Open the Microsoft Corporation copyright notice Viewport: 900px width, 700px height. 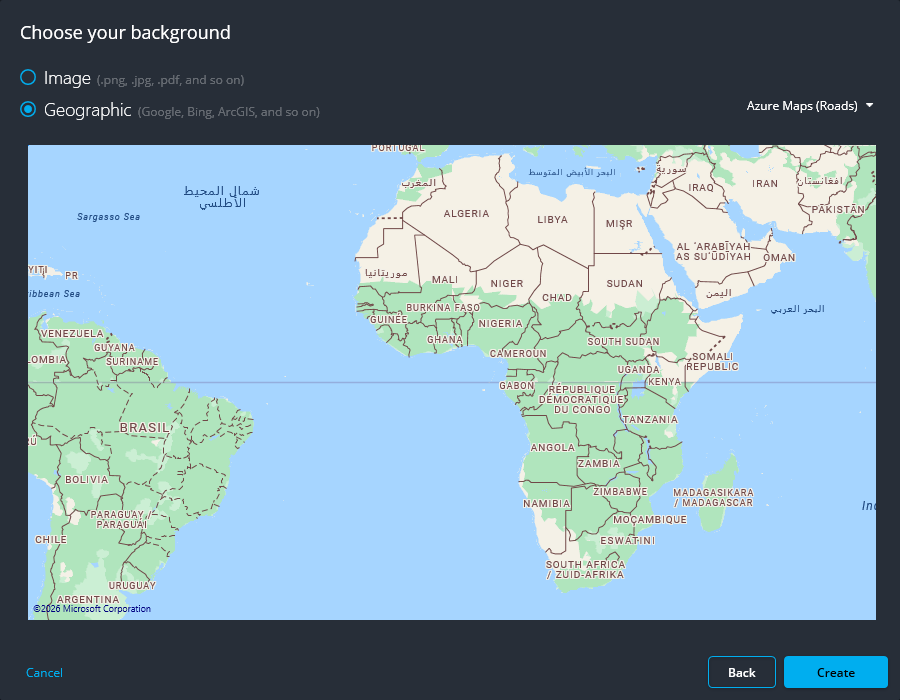coord(90,608)
